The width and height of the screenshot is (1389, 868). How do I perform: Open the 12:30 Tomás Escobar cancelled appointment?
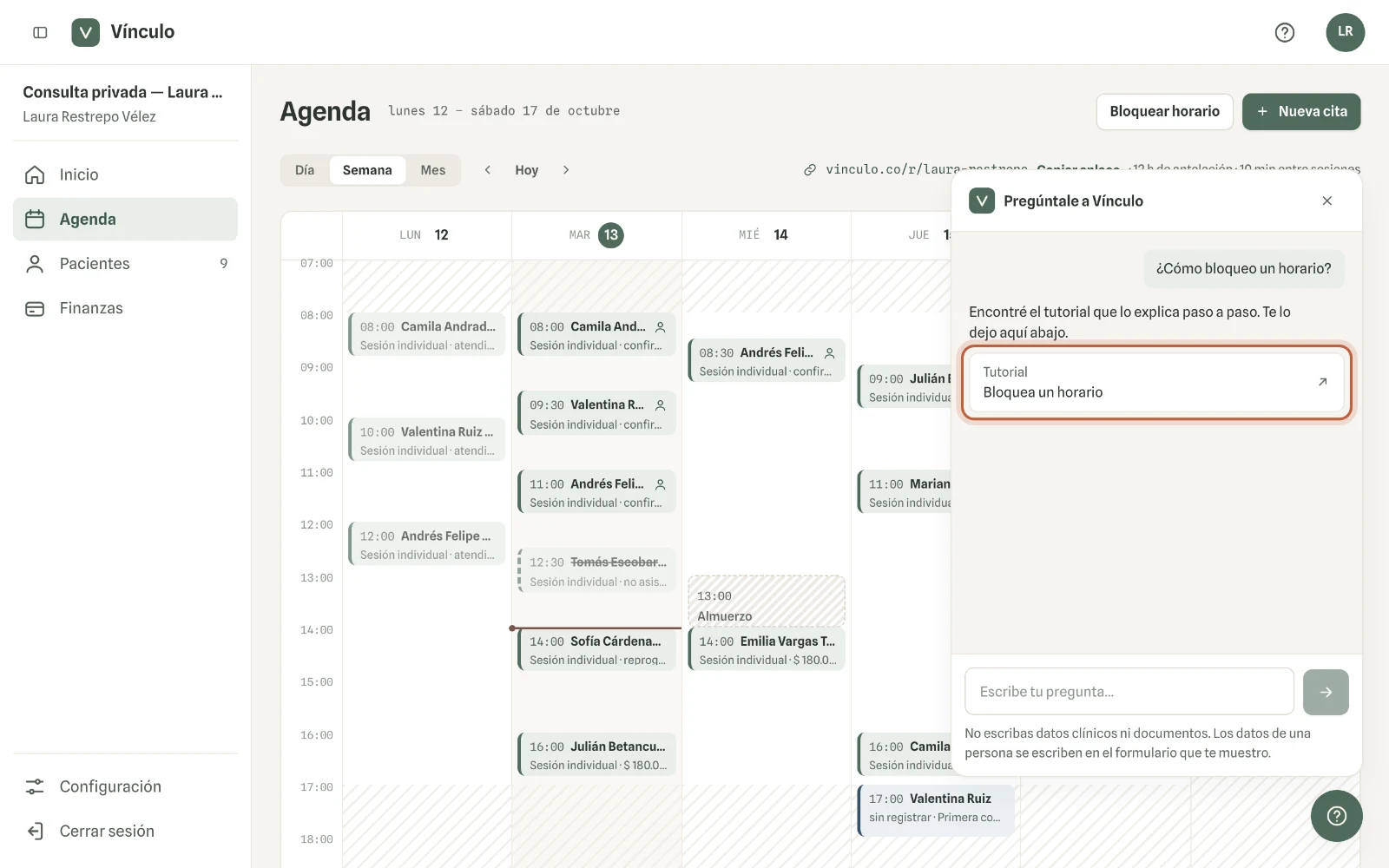[596, 571]
